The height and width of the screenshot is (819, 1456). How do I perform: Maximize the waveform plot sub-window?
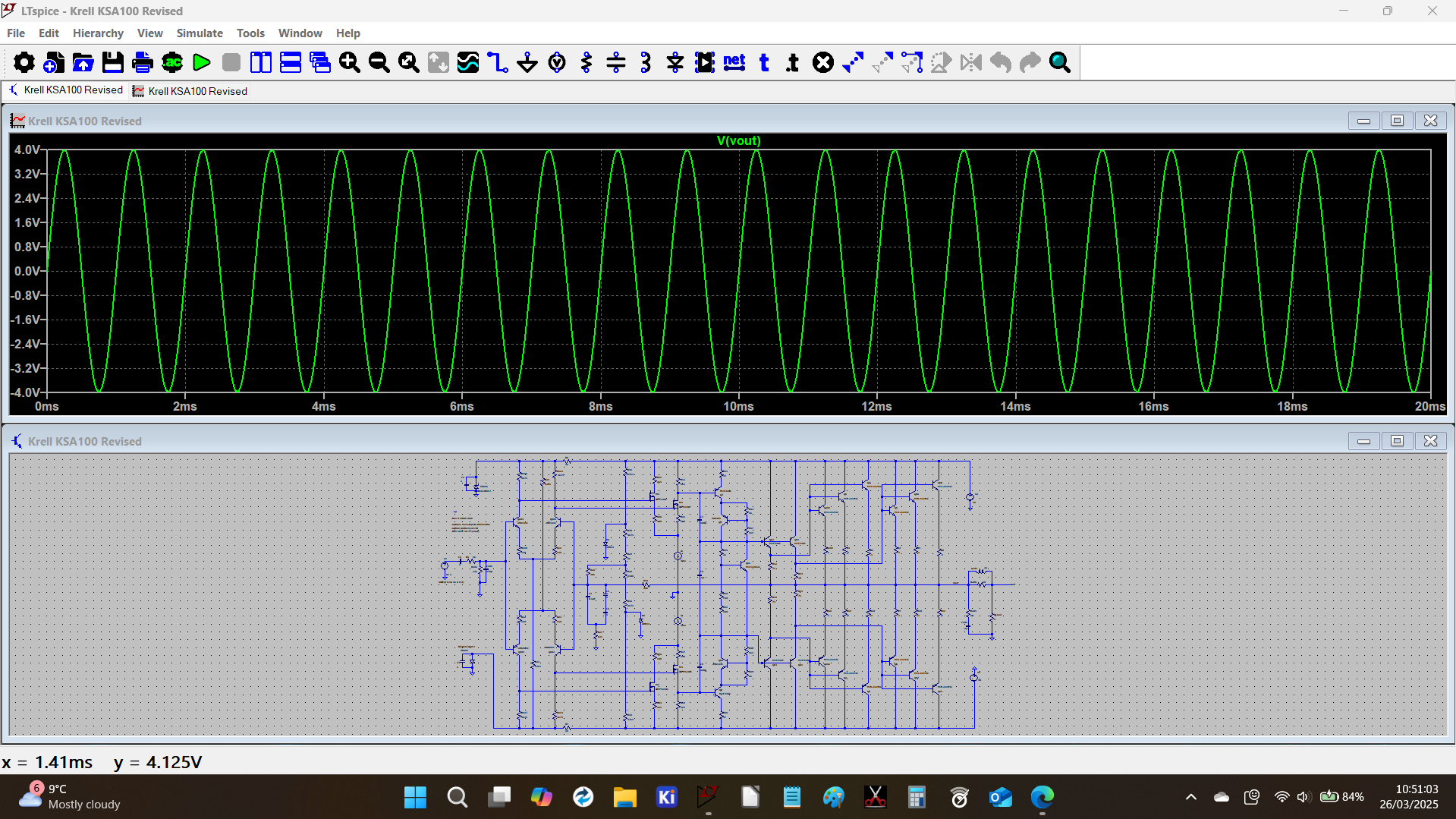point(1397,121)
